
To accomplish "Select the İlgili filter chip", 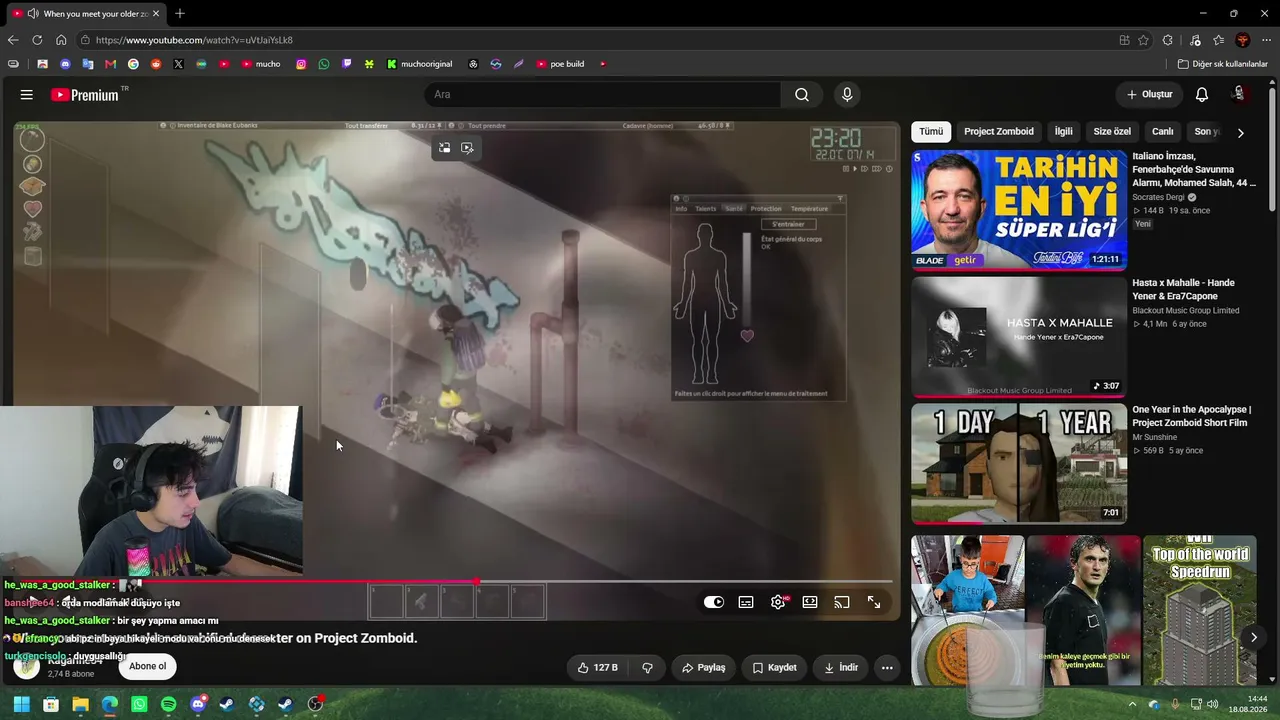I will pyautogui.click(x=1064, y=131).
